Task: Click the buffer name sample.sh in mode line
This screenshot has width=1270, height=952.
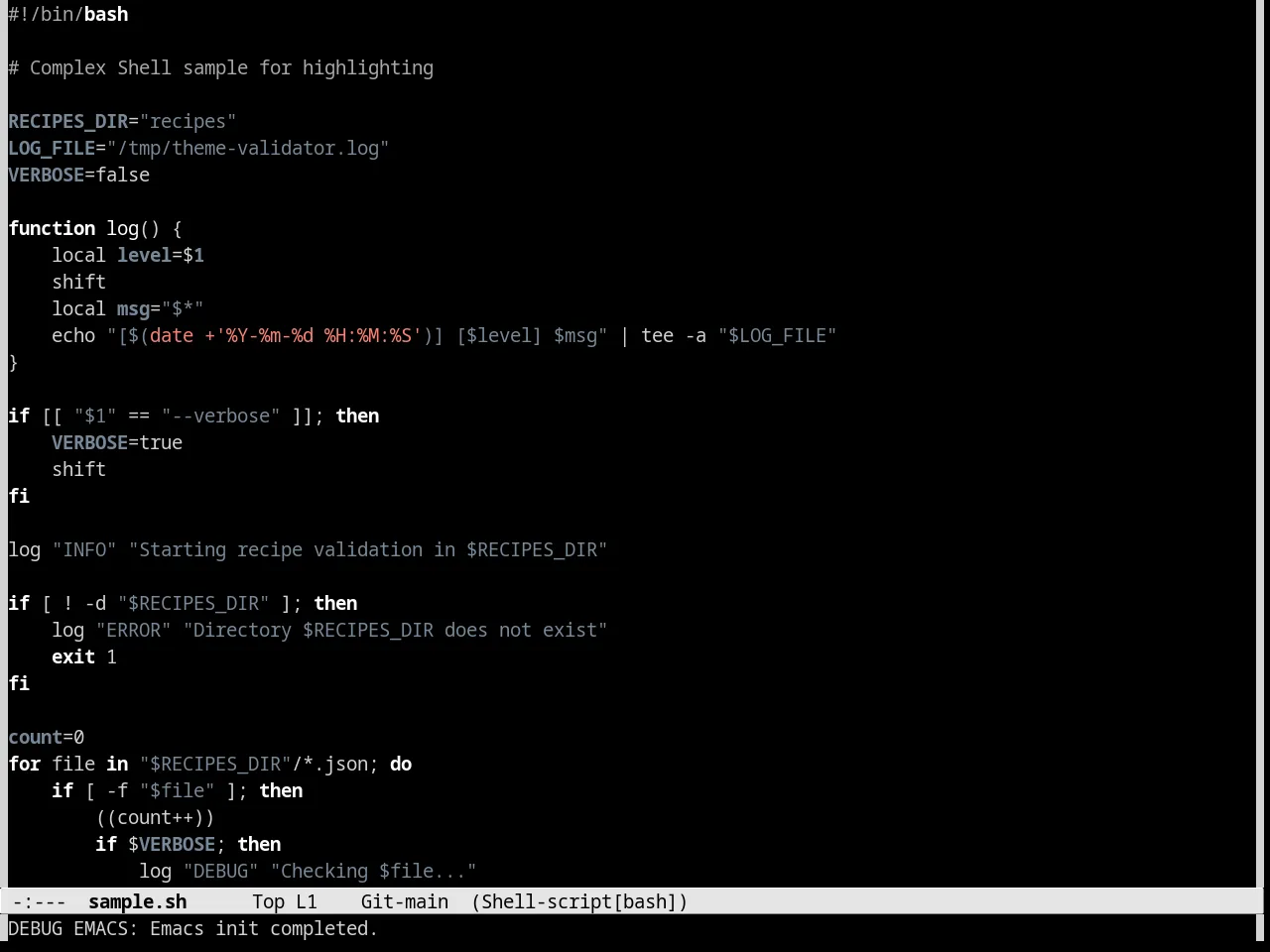Action: 137,901
